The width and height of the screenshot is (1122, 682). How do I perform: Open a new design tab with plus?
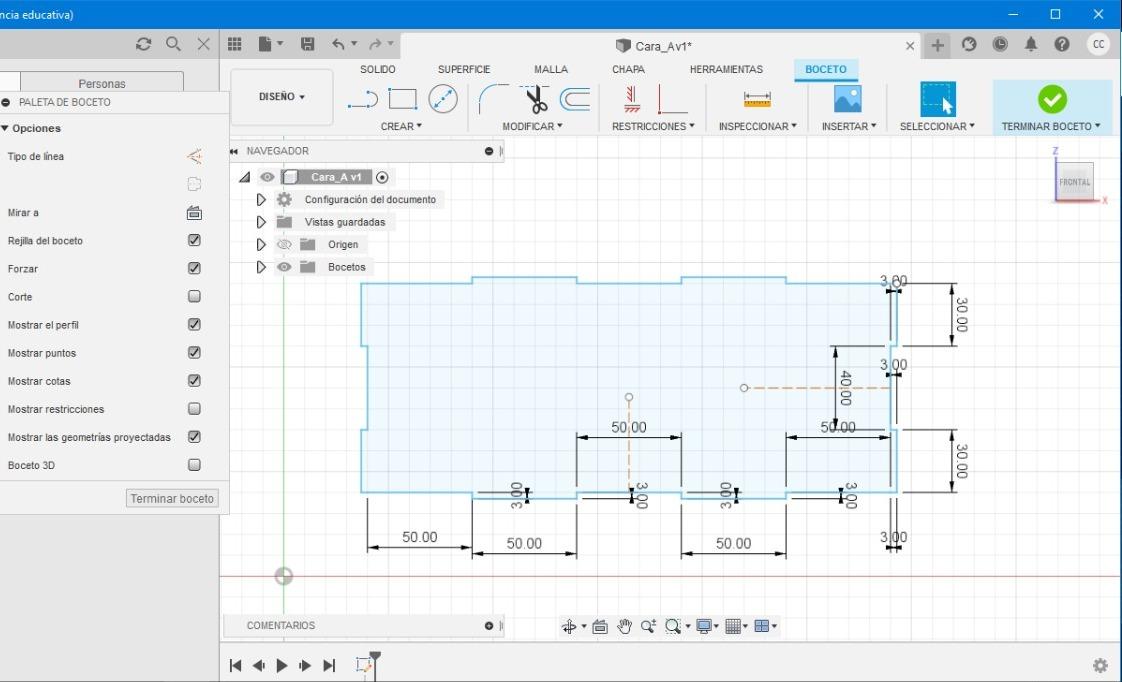(937, 46)
